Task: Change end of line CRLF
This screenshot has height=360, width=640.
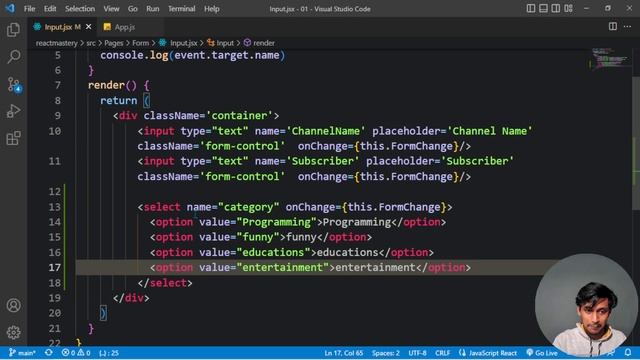Action: click(x=442, y=353)
